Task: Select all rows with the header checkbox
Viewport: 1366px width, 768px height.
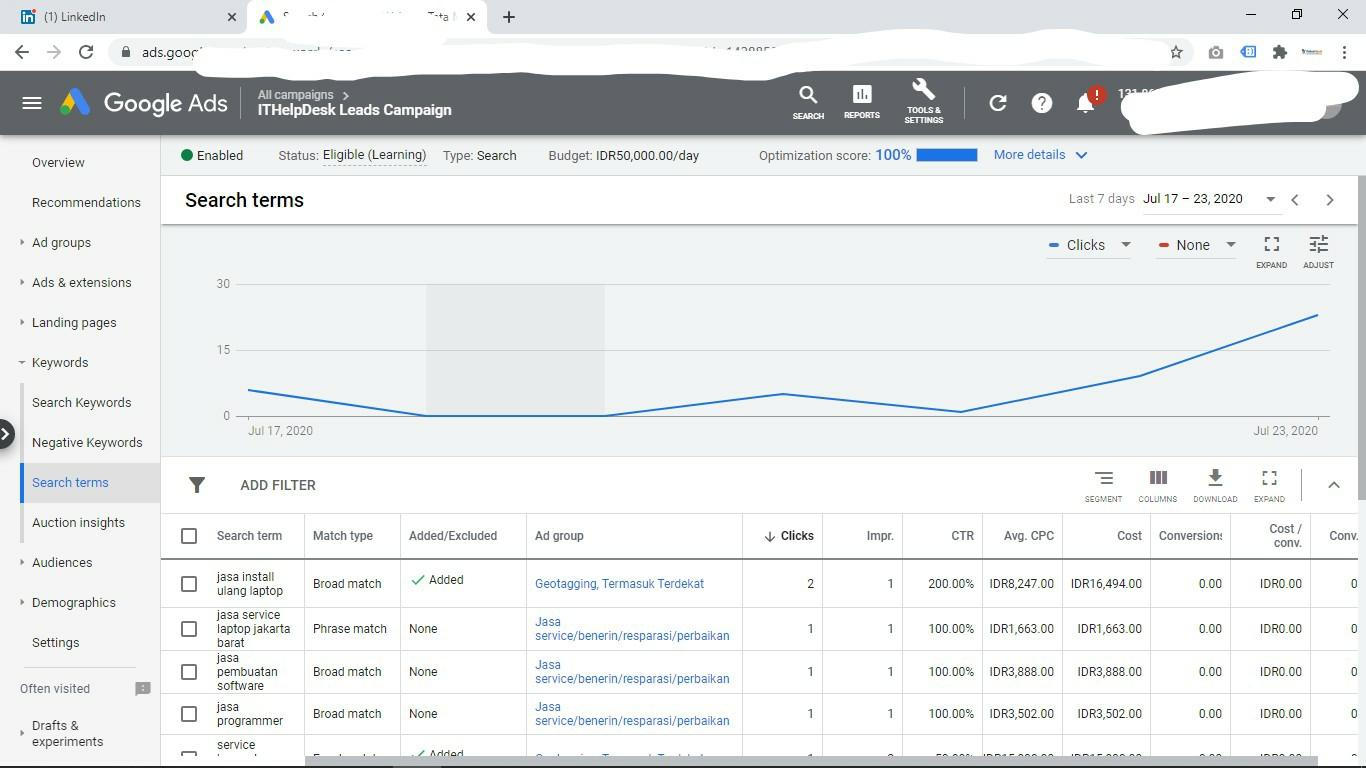Action: (x=189, y=536)
